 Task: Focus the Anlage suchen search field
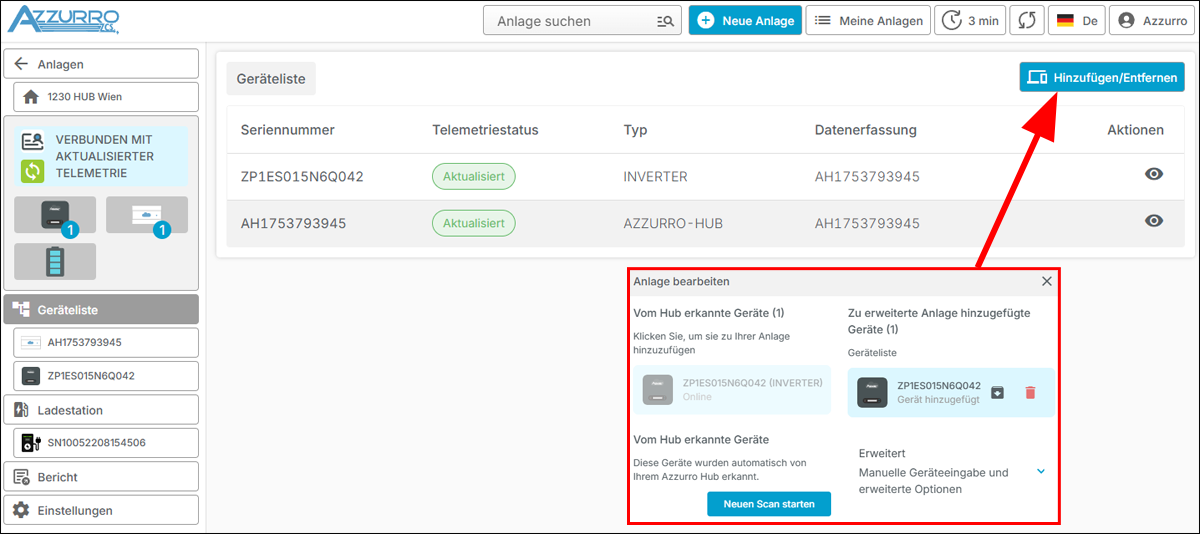582,21
